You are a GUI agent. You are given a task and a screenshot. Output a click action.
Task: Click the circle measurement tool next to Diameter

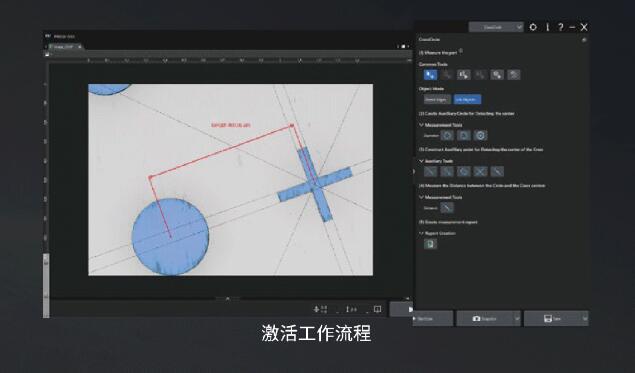point(447,135)
